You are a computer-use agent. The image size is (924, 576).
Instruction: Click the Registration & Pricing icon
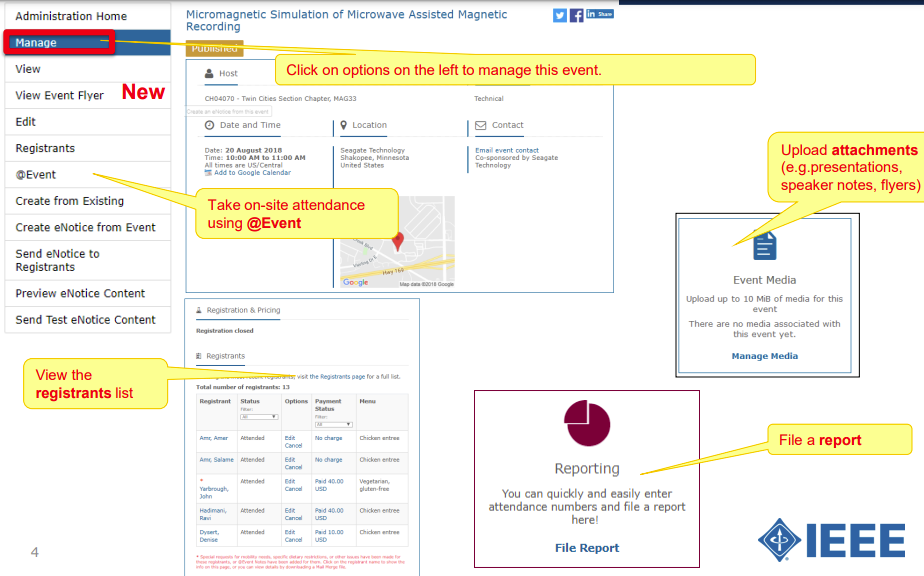[198, 309]
